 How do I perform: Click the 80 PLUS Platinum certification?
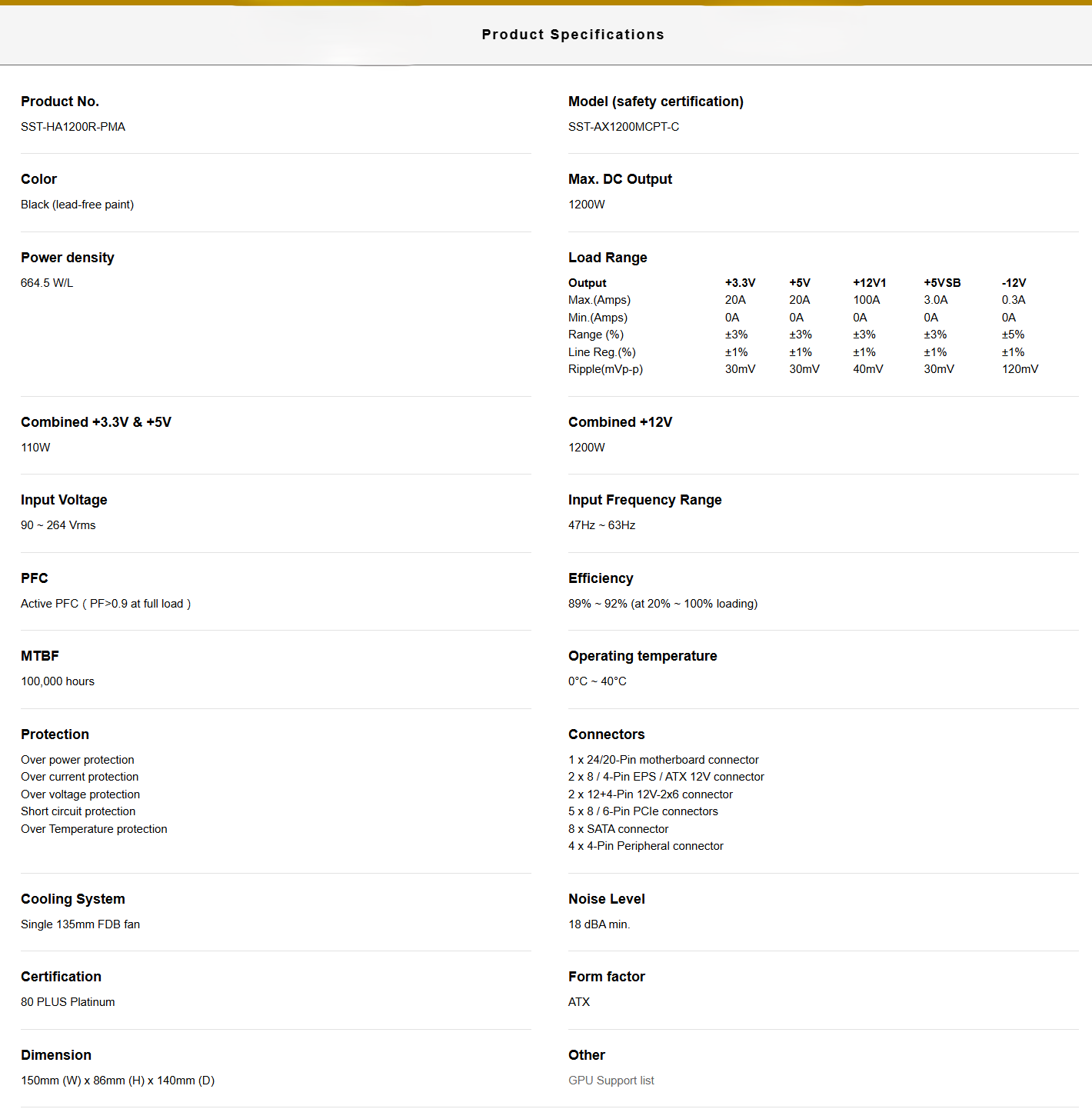pos(68,1002)
